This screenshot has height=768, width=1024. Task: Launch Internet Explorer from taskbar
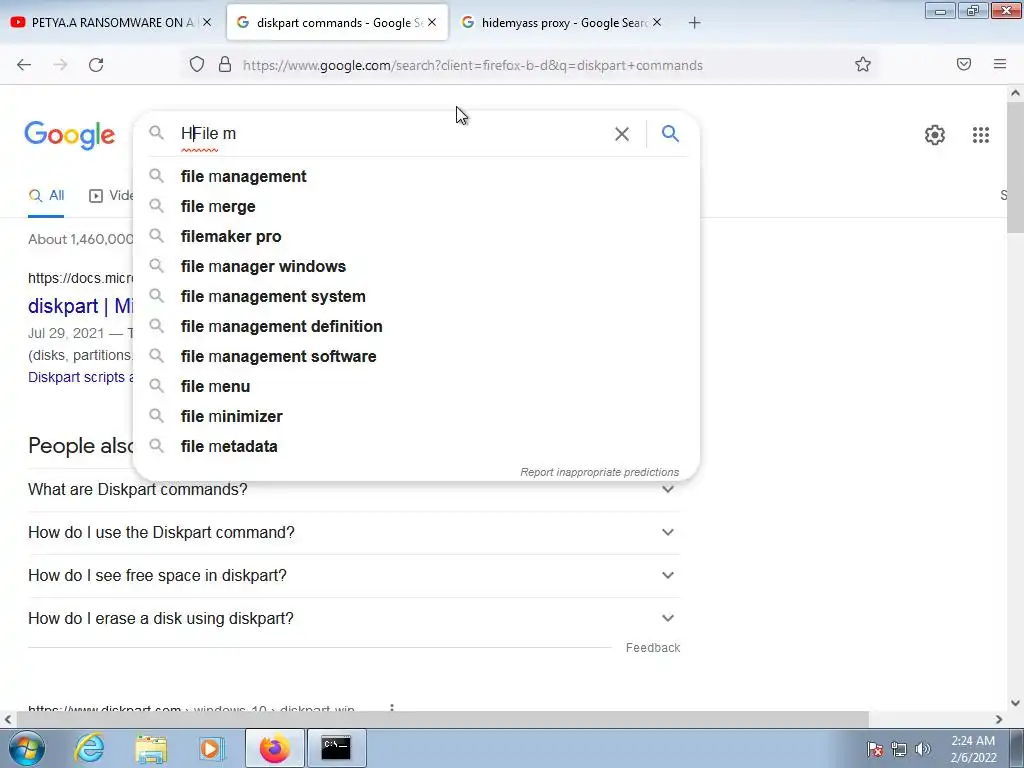coord(89,748)
